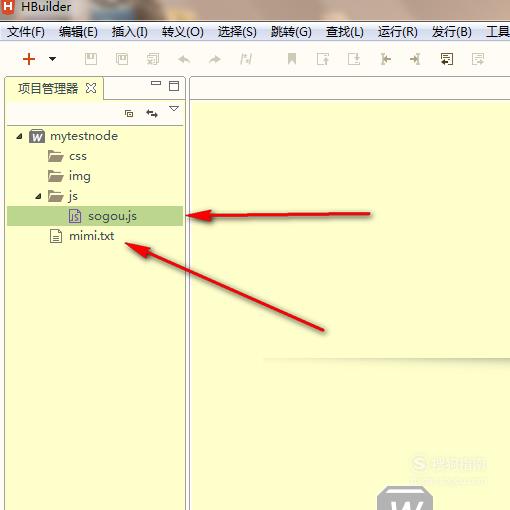Toggle the word wrap toolbar icon
The image size is (510, 510).
447,59
